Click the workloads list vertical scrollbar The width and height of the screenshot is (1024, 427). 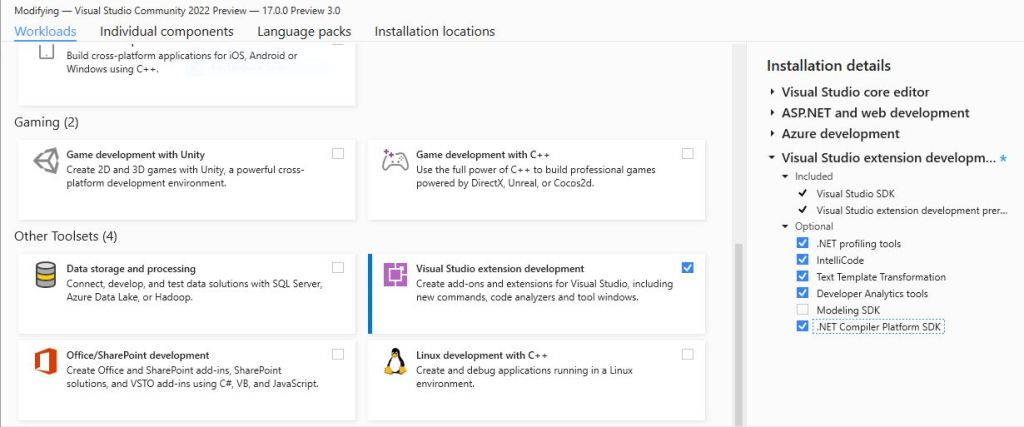click(x=740, y=330)
